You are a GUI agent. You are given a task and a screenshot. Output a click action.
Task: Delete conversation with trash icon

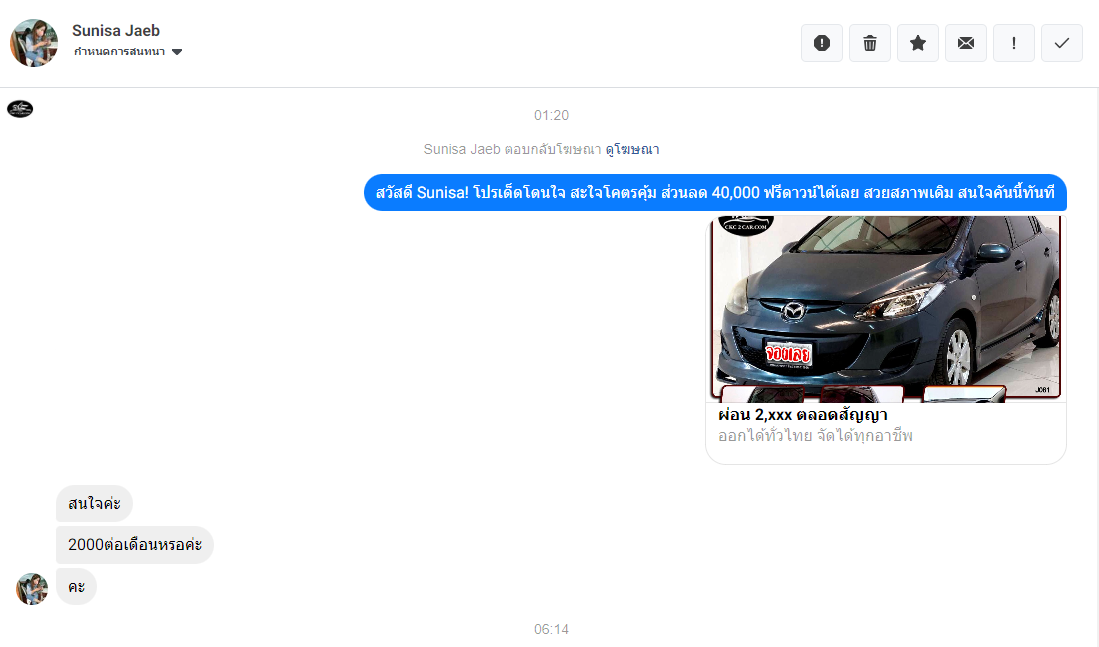coord(870,43)
